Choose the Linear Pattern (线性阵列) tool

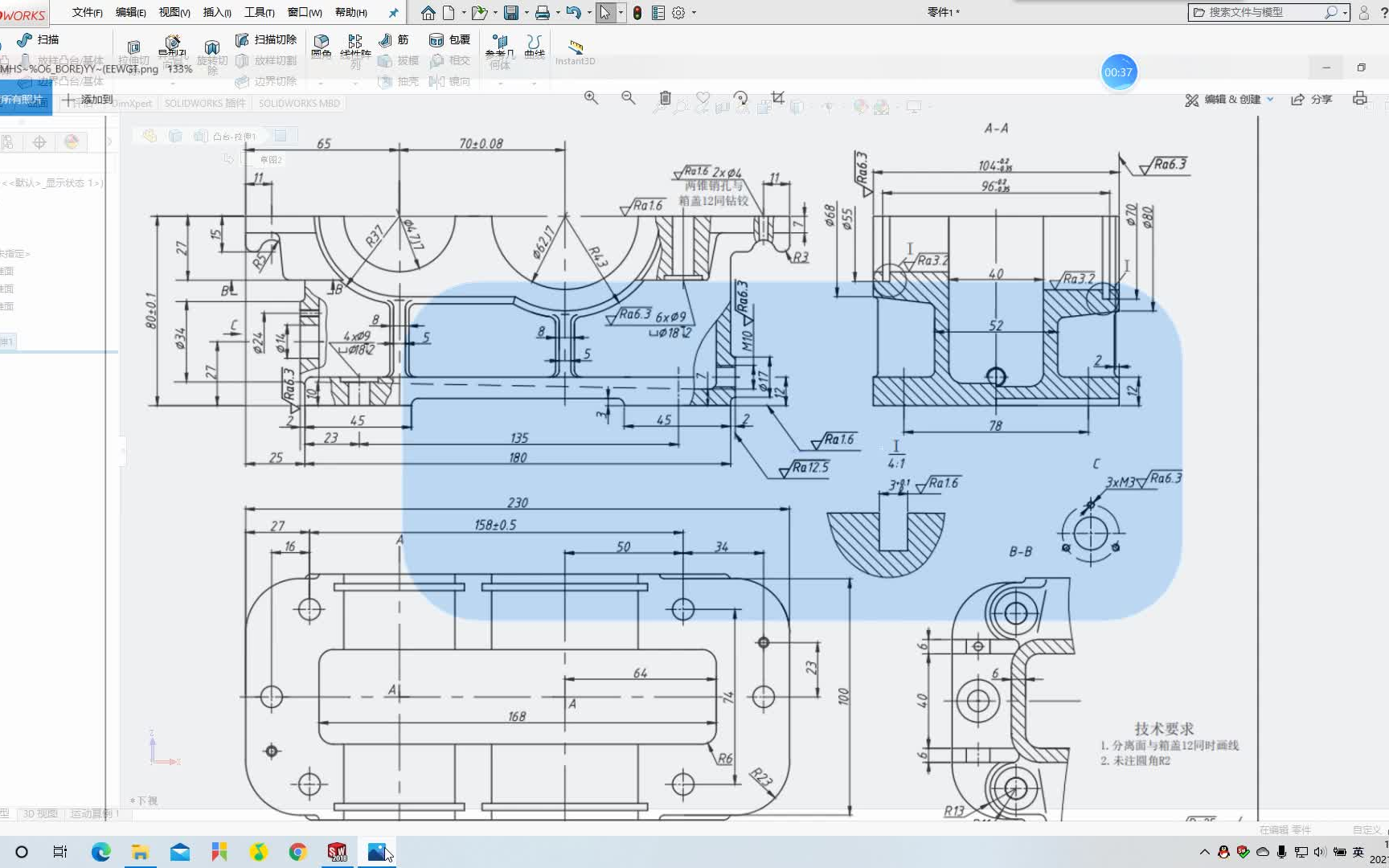coord(355,51)
